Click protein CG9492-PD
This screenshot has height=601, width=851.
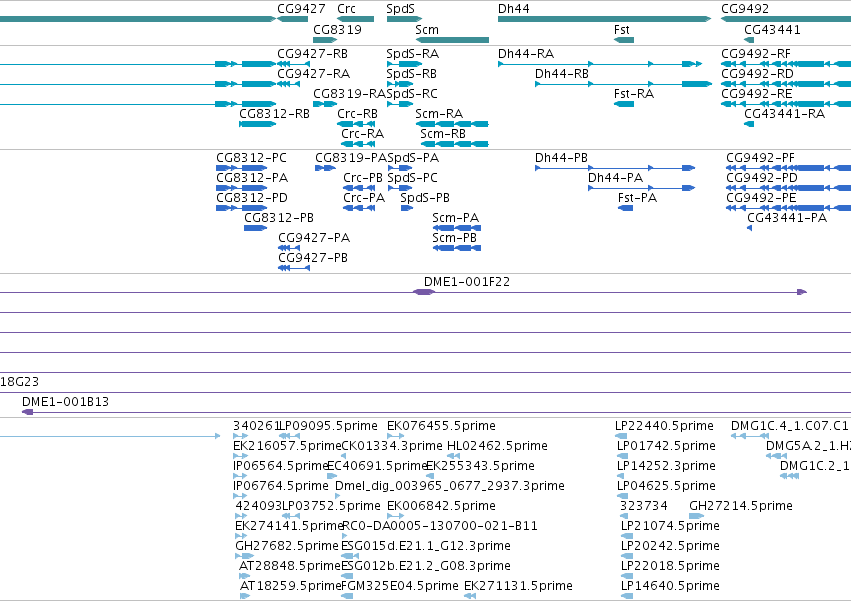[789, 188]
